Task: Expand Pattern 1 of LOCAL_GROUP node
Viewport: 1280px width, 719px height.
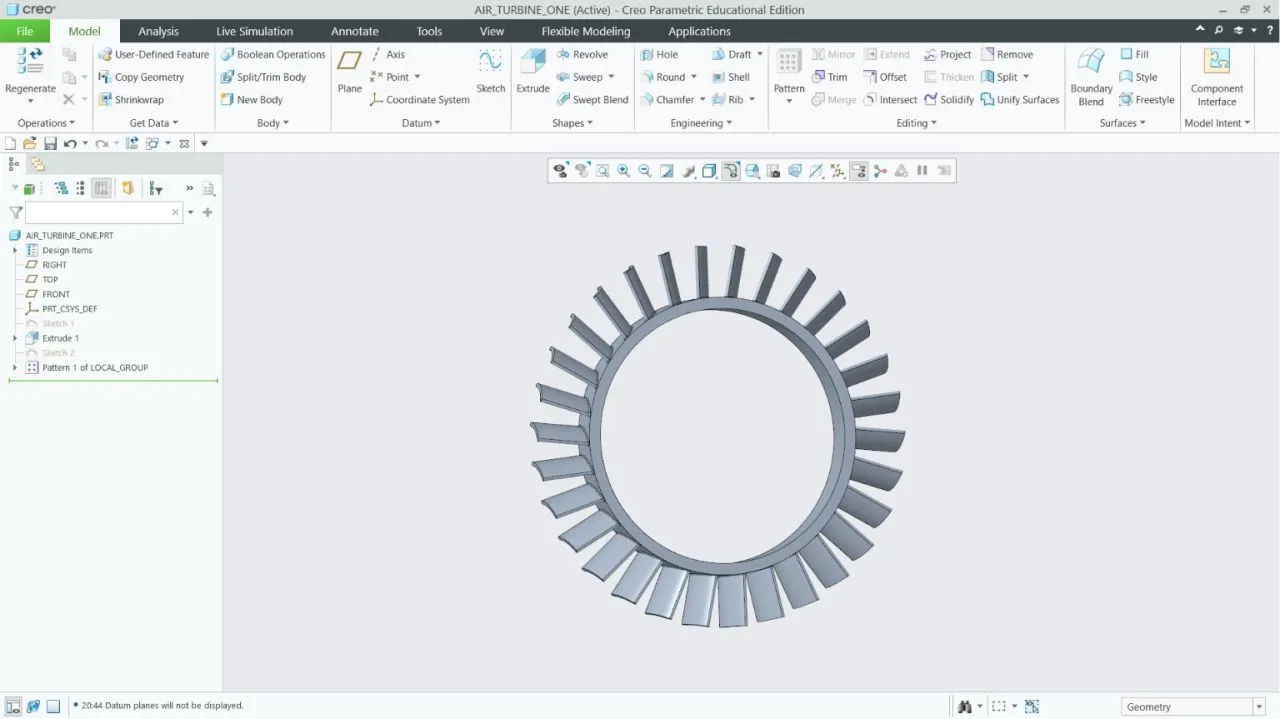Action: (15, 367)
